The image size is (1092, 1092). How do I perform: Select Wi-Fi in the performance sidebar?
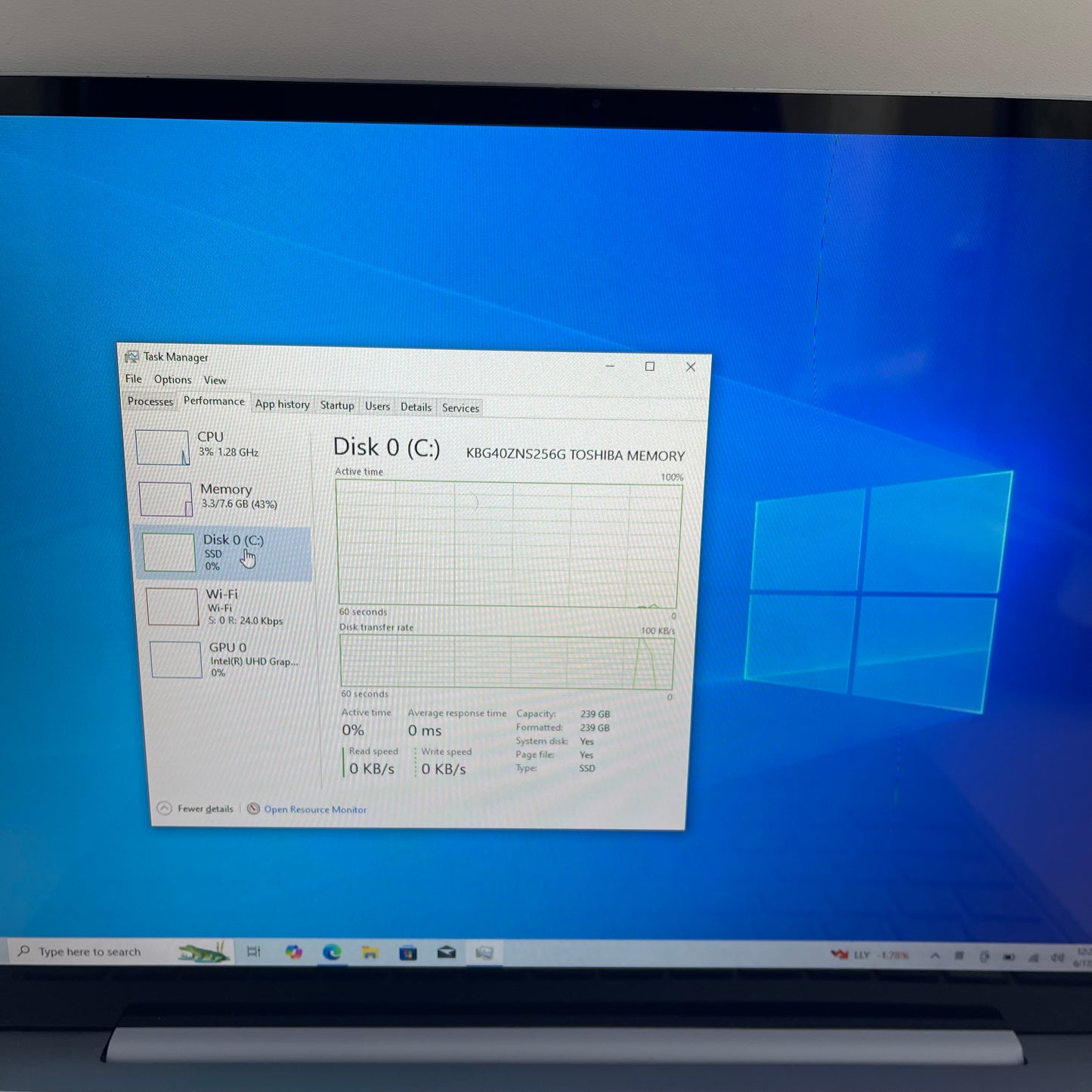(x=227, y=607)
